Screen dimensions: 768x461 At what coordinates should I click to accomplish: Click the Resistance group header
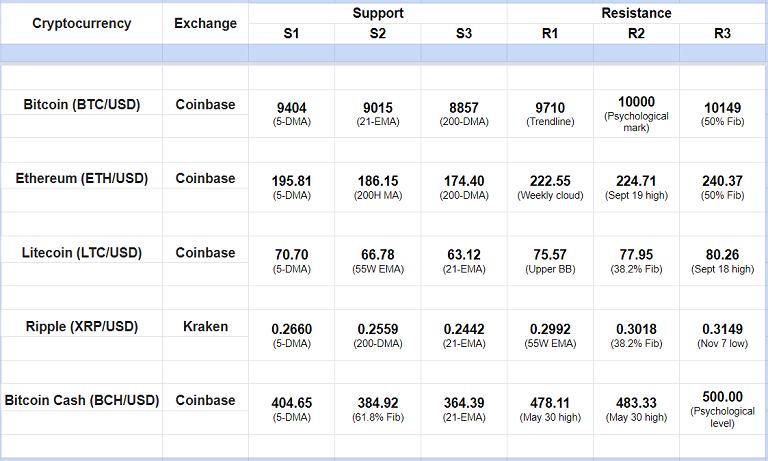[636, 13]
